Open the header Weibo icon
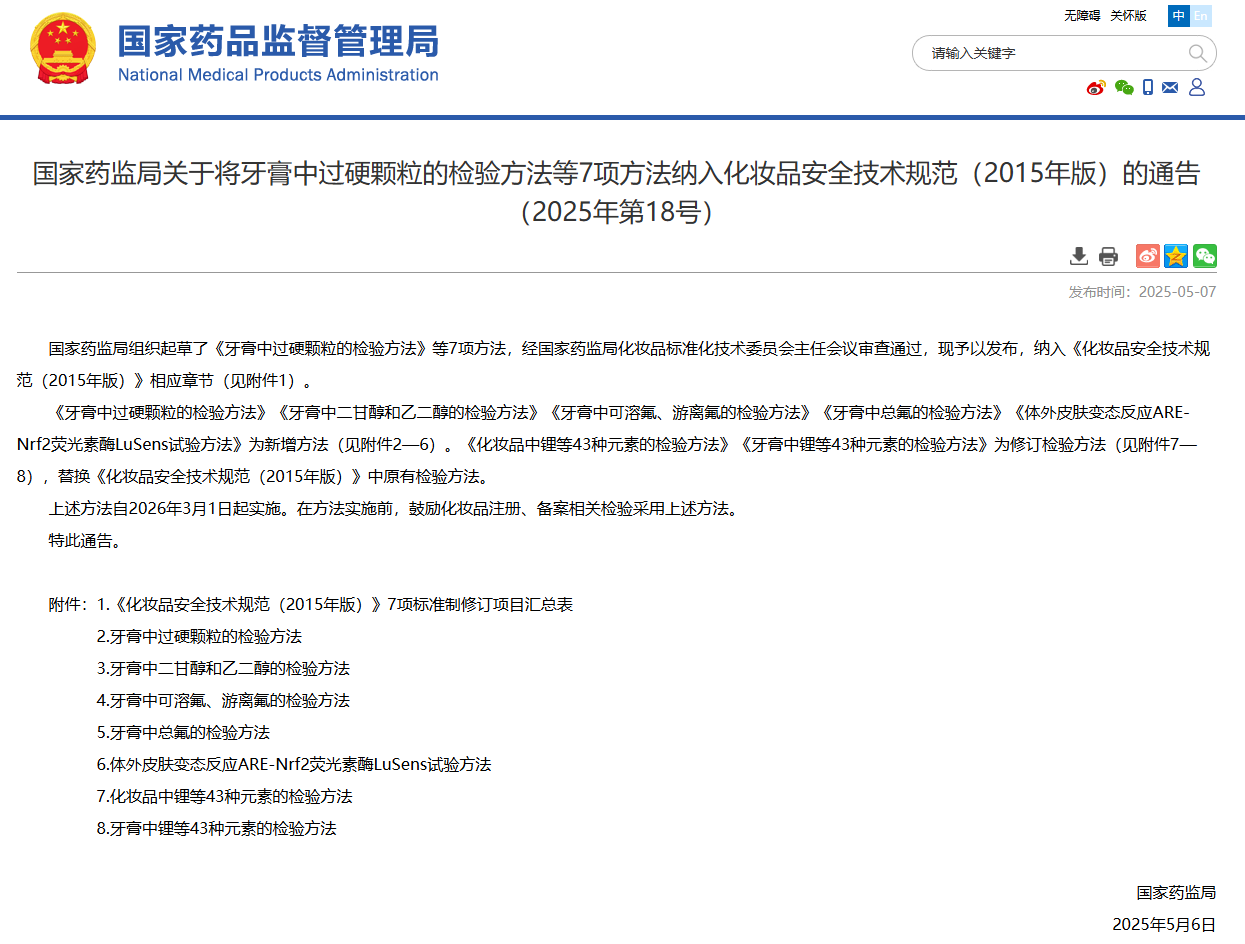 pyautogui.click(x=1096, y=88)
